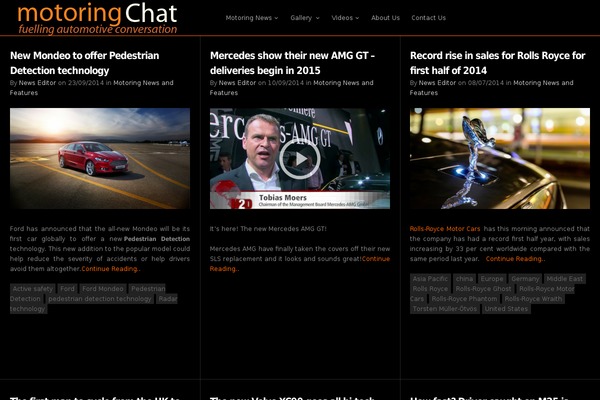Click News Editor author under Rolls Royce article
Viewport: 600px width, 400px height.
(x=437, y=83)
